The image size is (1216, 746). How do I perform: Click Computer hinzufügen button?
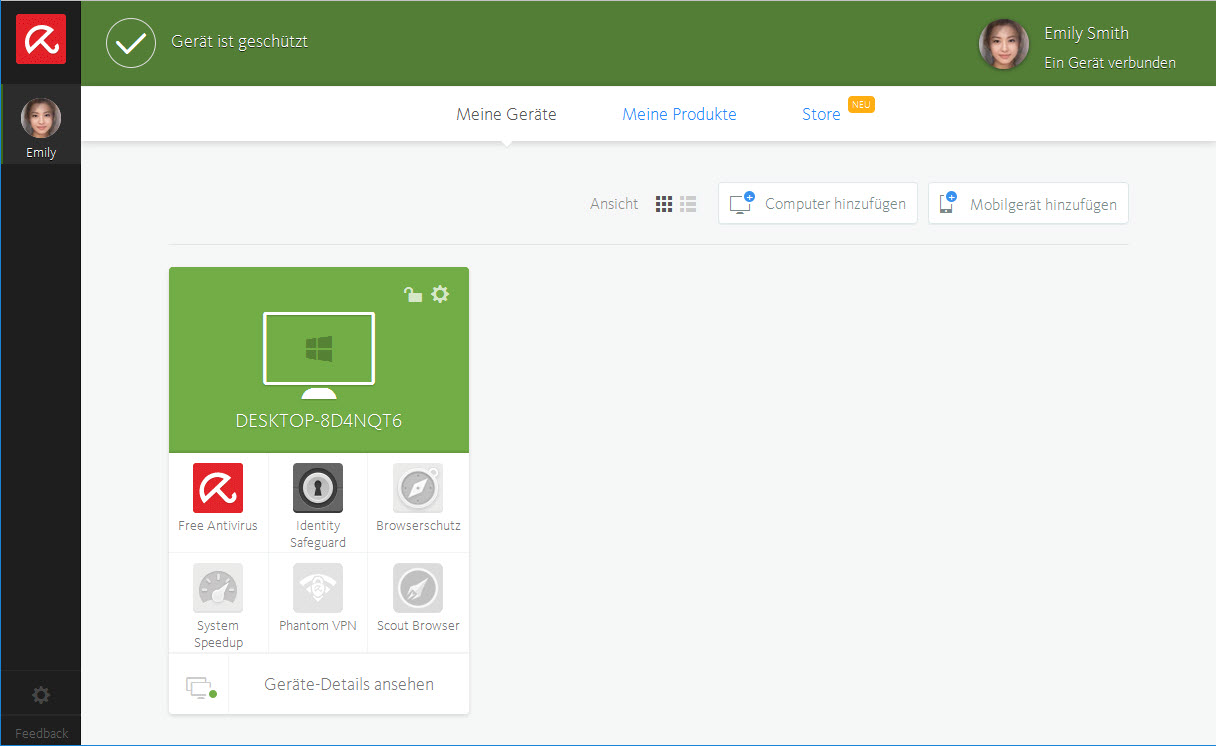pos(818,203)
